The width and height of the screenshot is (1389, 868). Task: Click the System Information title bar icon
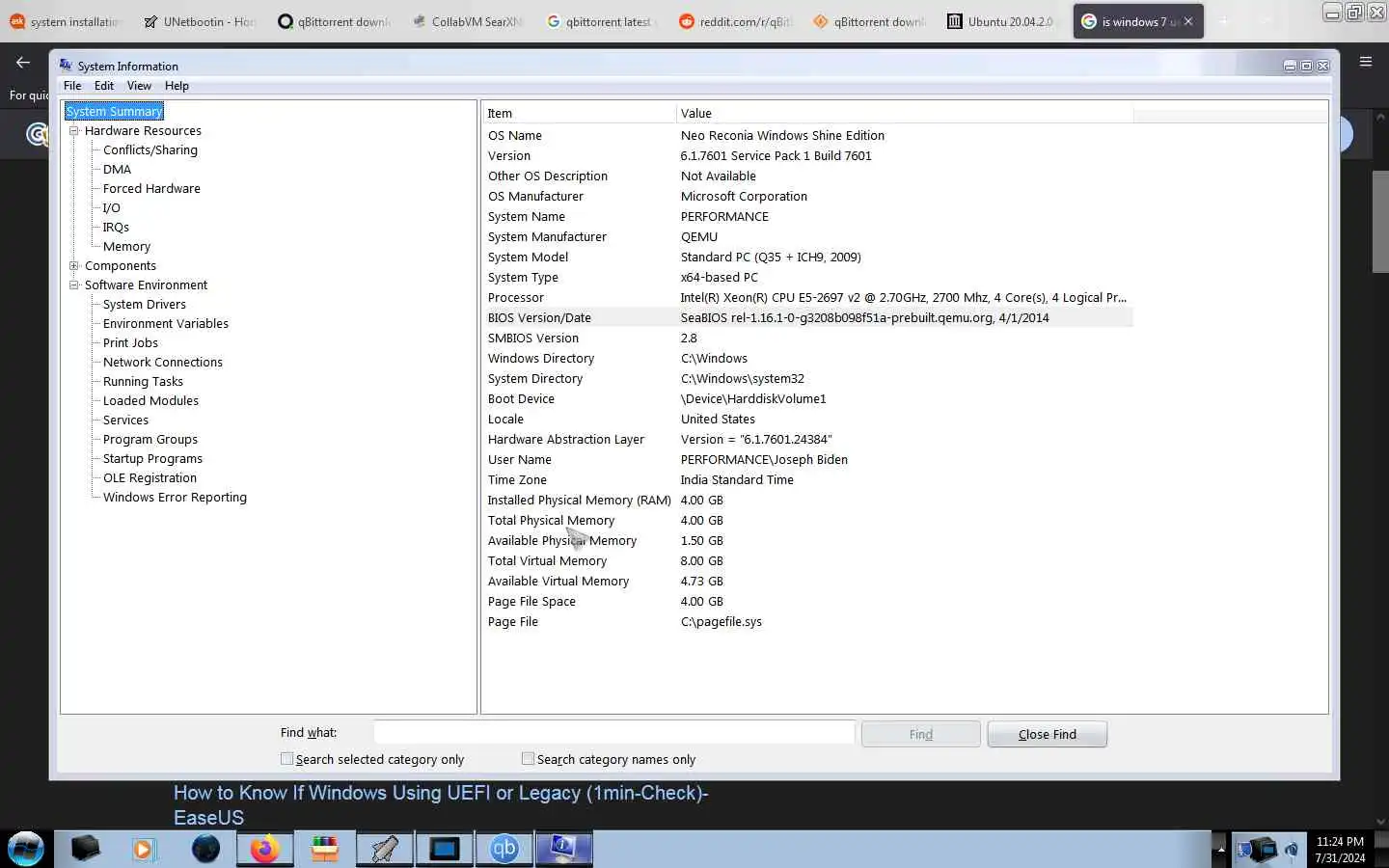coord(66,66)
